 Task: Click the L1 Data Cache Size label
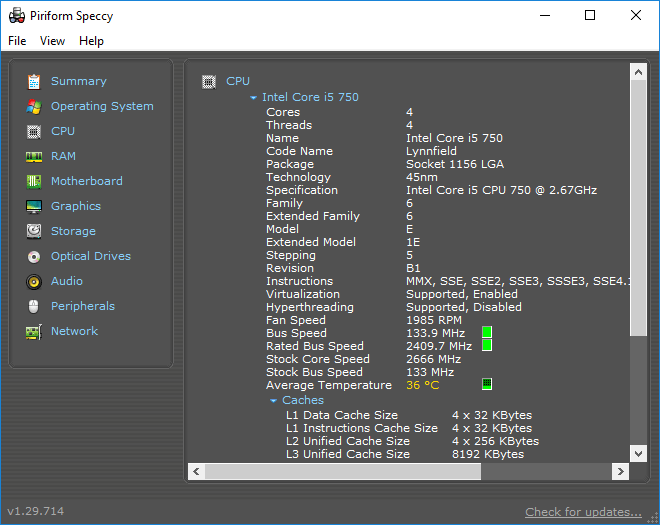click(x=342, y=415)
